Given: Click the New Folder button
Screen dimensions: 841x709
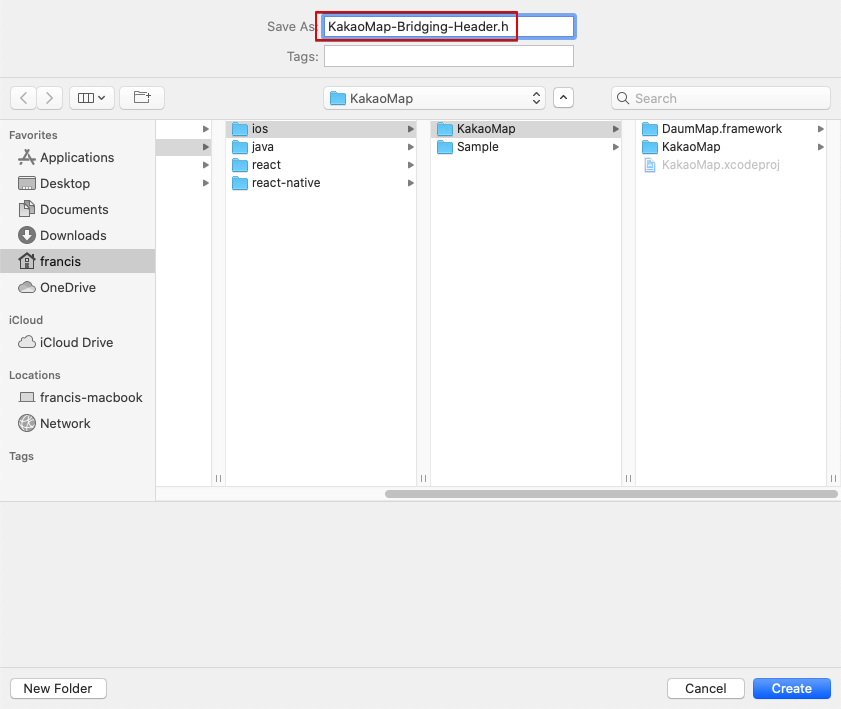Looking at the screenshot, I should [x=58, y=688].
